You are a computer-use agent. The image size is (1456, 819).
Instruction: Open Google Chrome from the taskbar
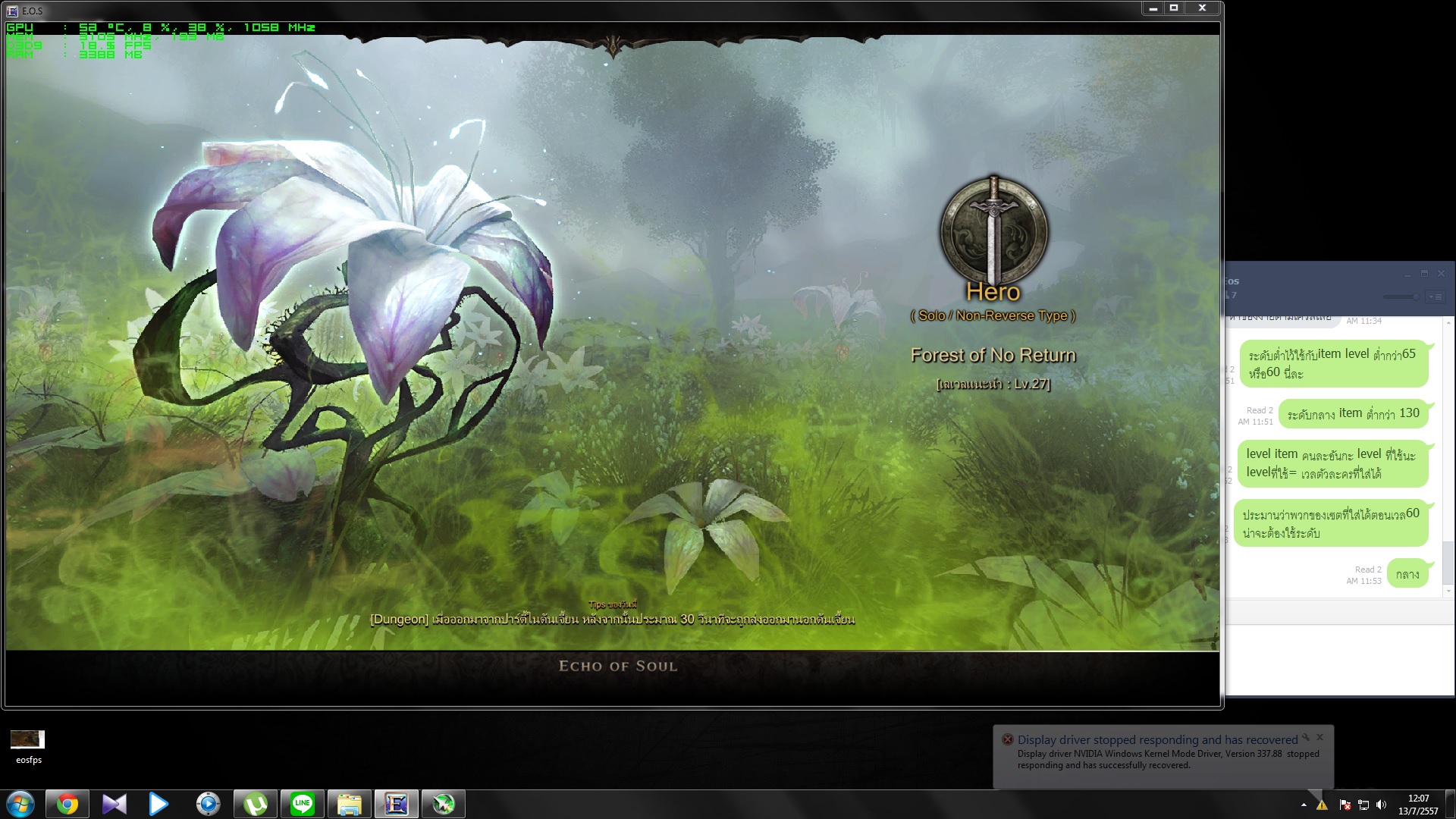coord(67,804)
